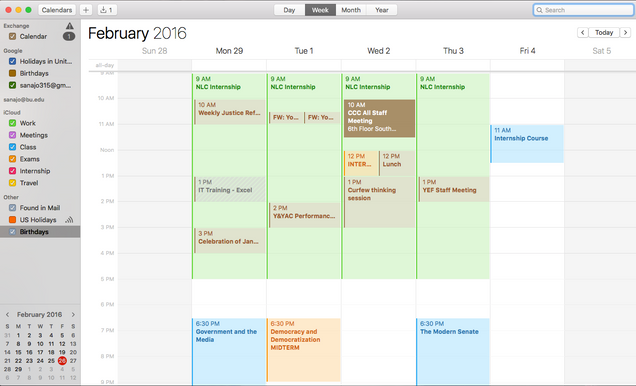Toggle the Google Birthdays calendar checkbox
The width and height of the screenshot is (636, 386).
(12, 73)
